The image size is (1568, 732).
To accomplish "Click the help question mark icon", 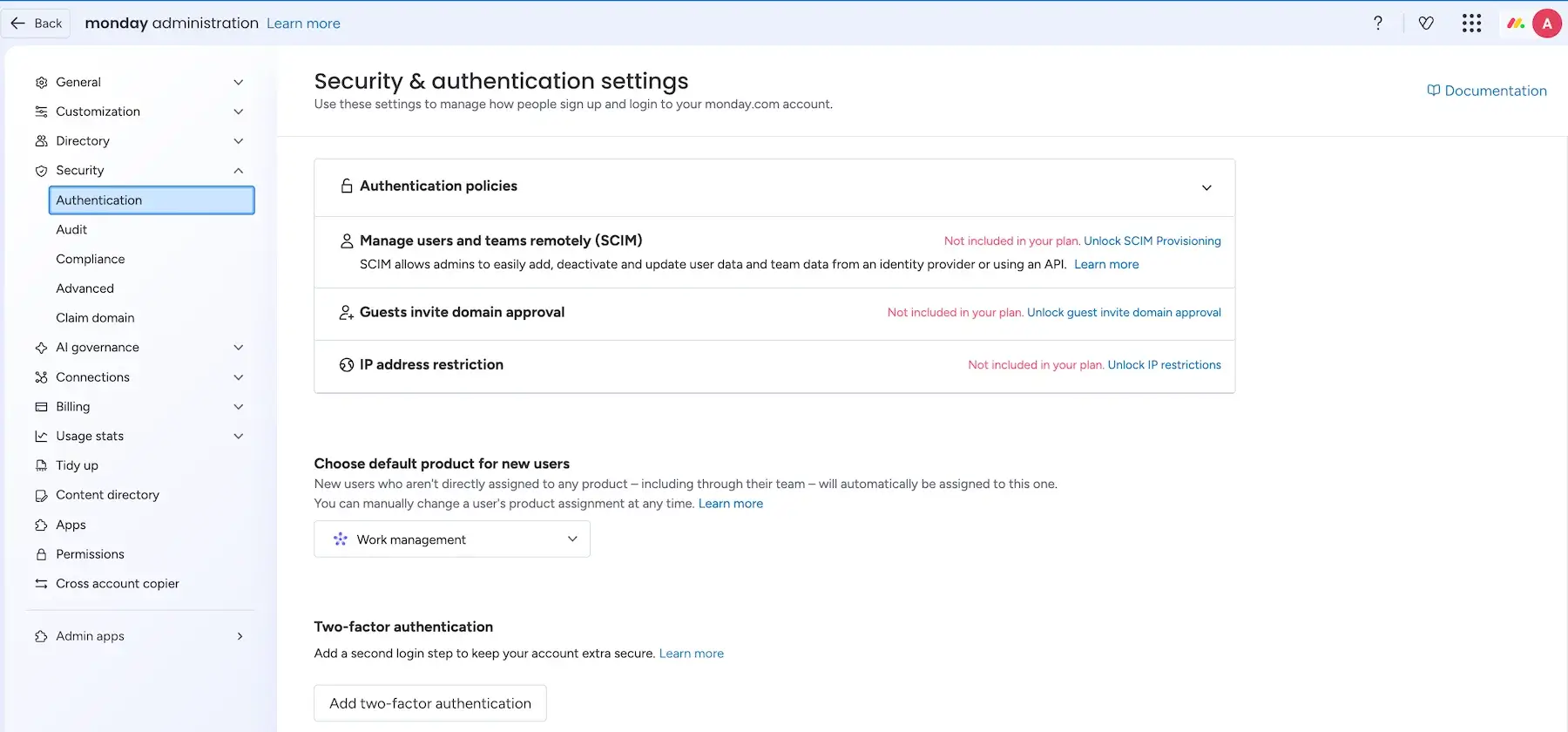I will pos(1378,24).
